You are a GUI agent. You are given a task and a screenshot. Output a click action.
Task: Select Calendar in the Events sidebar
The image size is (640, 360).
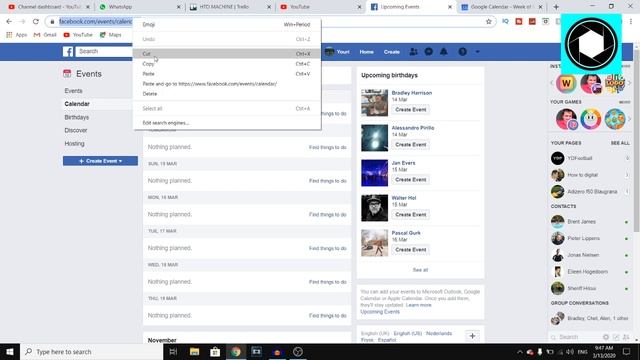pyautogui.click(x=77, y=104)
